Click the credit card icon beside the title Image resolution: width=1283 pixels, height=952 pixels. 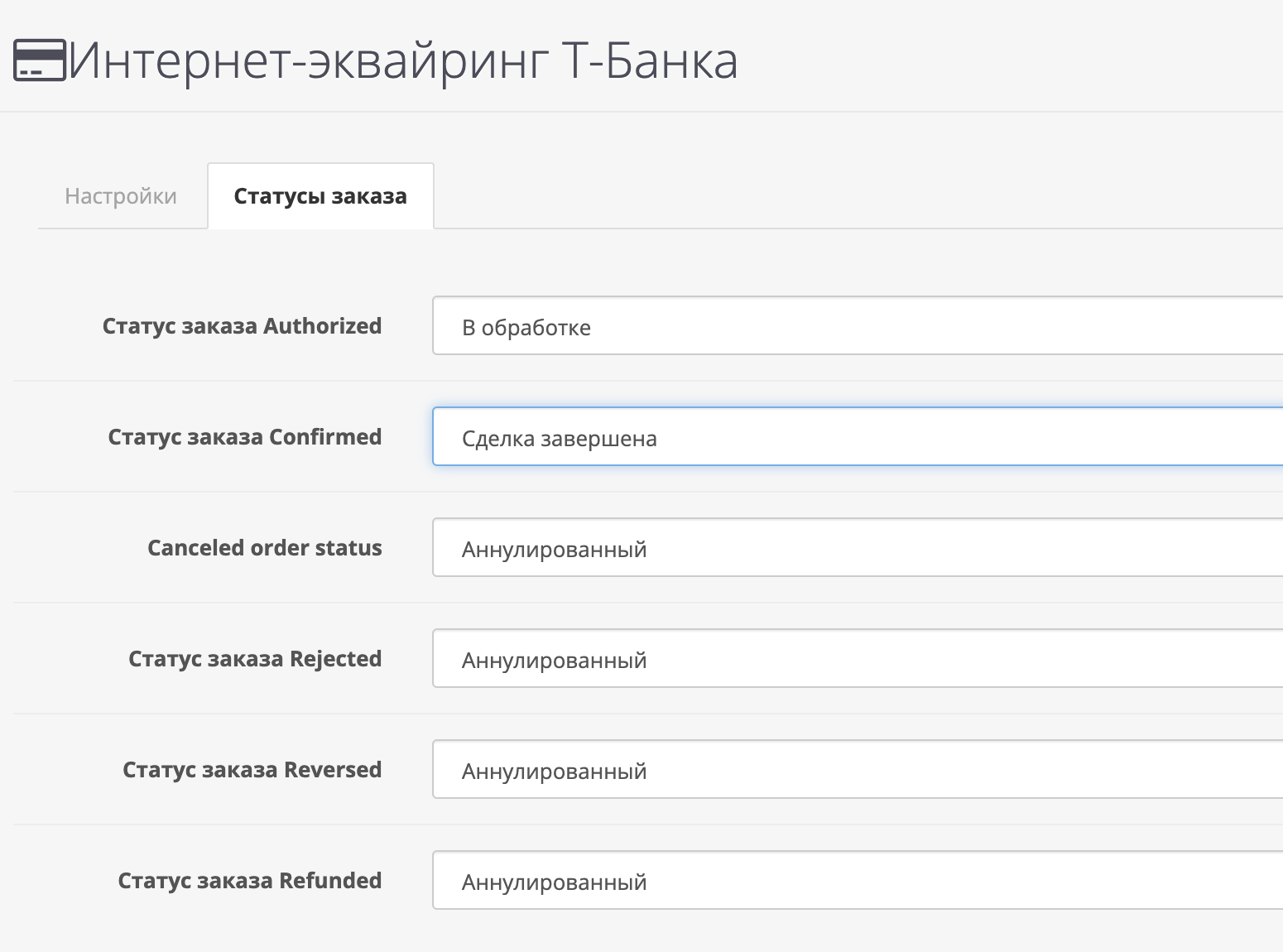pyautogui.click(x=40, y=60)
